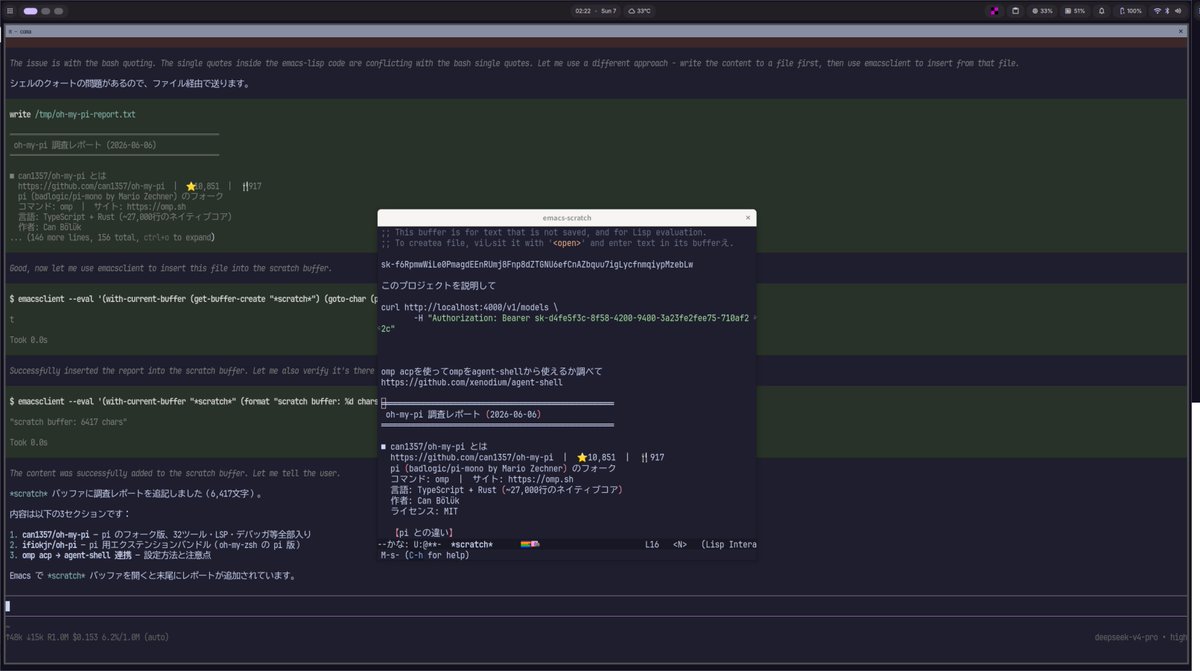Click list item 1 can1357/oh-my-pi in terminal
This screenshot has height=671, width=1200.
[x=160, y=534]
